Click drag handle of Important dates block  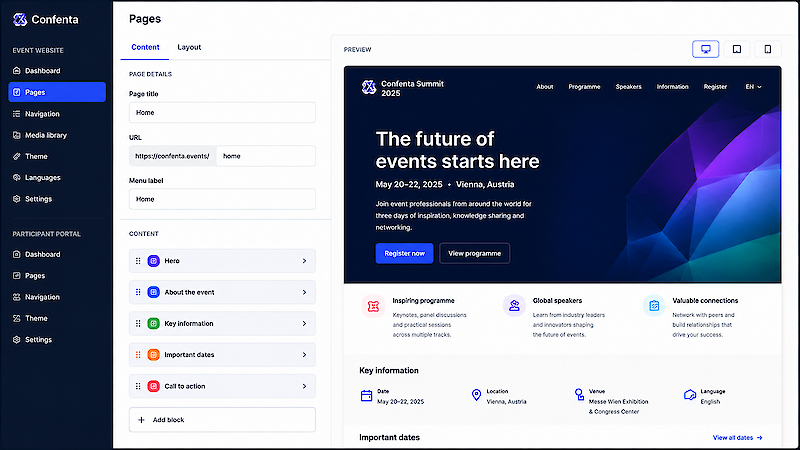[138, 355]
